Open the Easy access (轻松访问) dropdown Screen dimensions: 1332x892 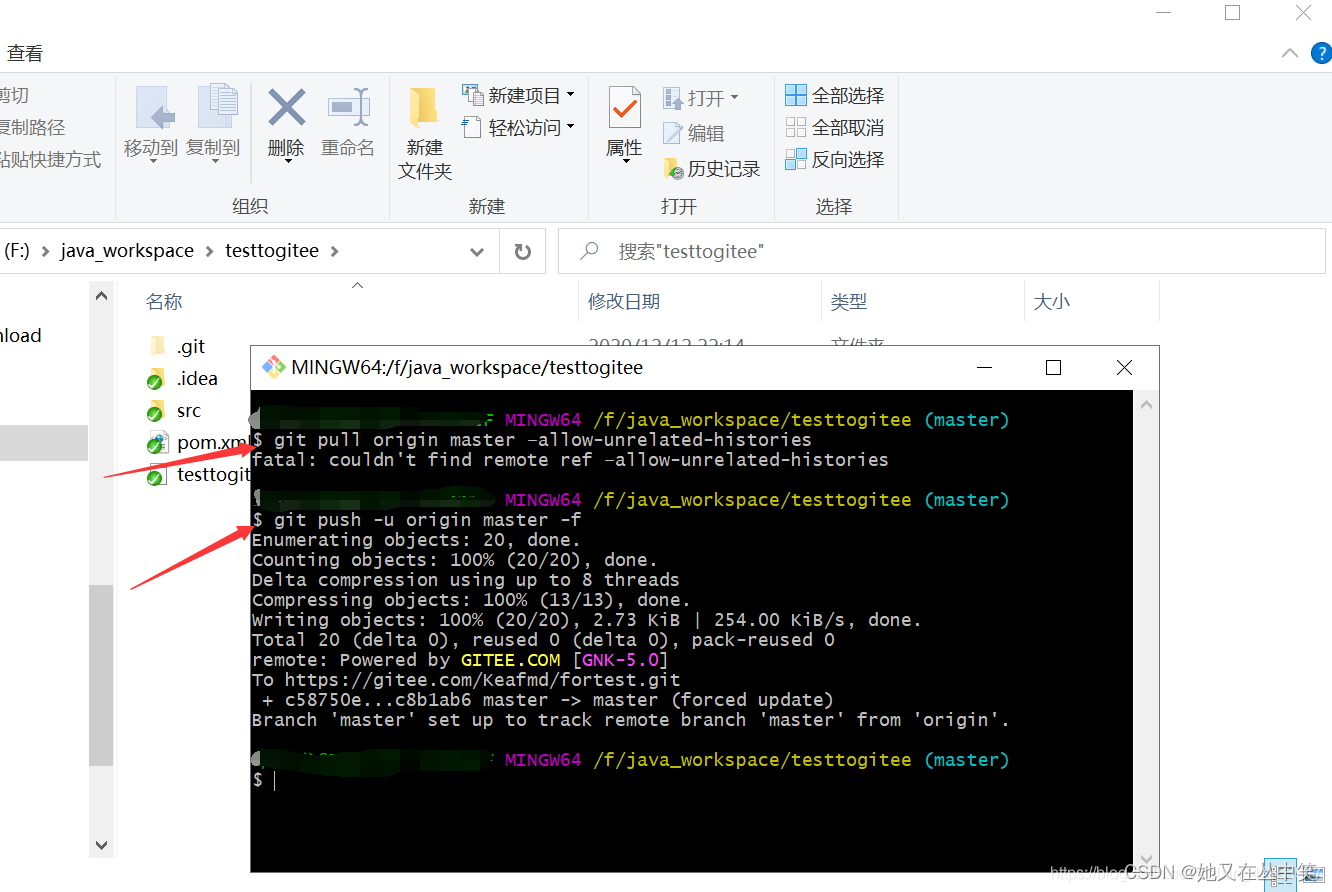point(519,127)
